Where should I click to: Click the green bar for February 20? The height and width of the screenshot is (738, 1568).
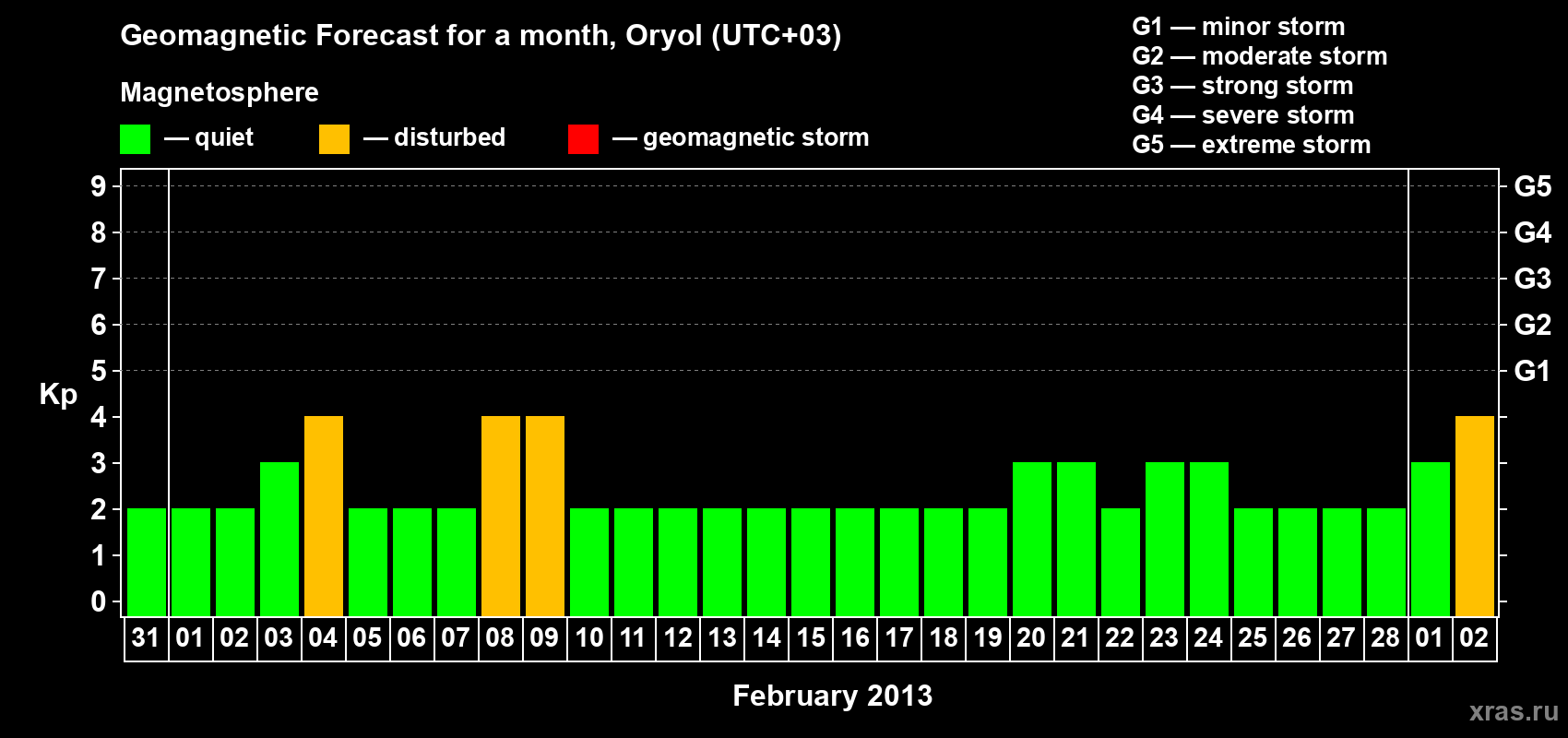coord(1032,540)
